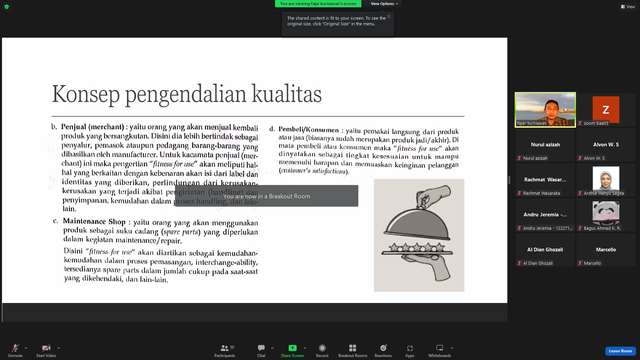Click the 'Penjual (merchant)' heading text

click(x=92, y=127)
